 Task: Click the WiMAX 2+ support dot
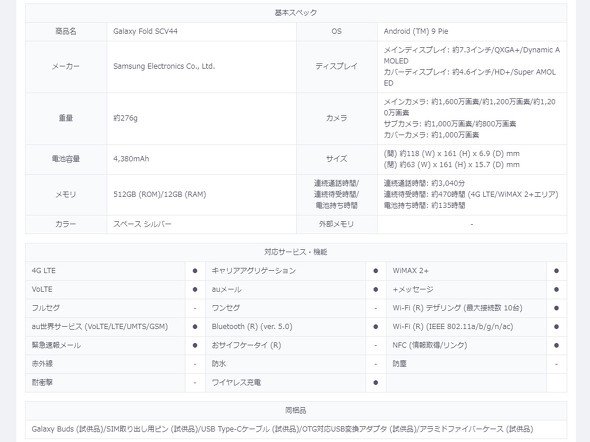pyautogui.click(x=556, y=271)
